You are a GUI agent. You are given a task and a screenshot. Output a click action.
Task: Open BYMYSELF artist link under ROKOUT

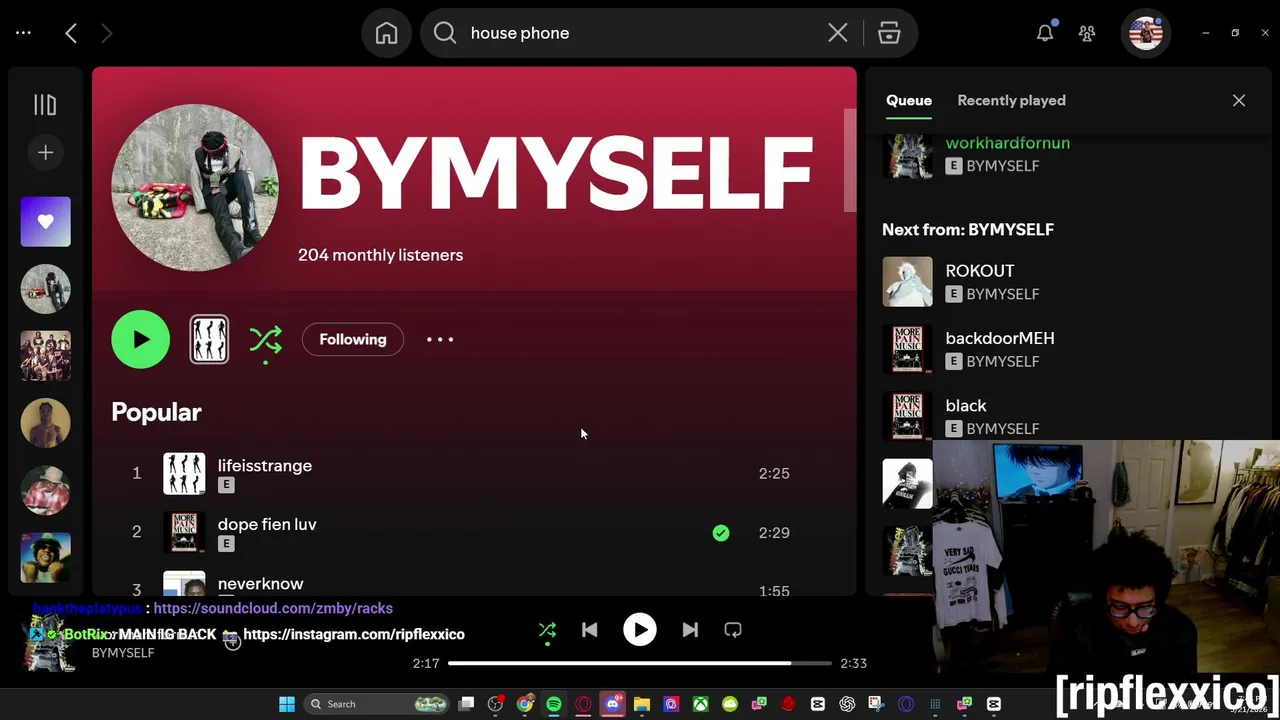pos(1002,294)
